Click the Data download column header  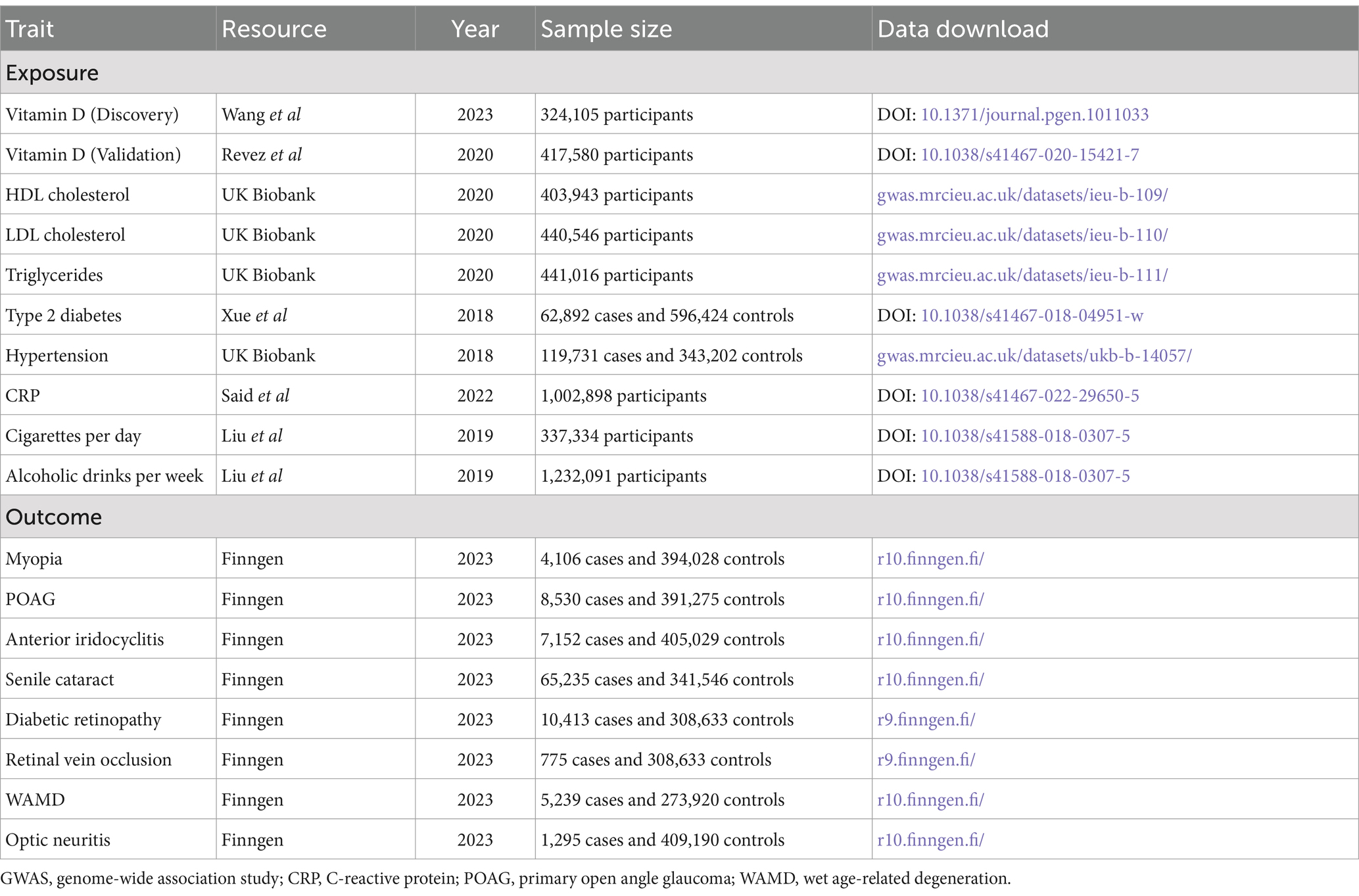1115,29
